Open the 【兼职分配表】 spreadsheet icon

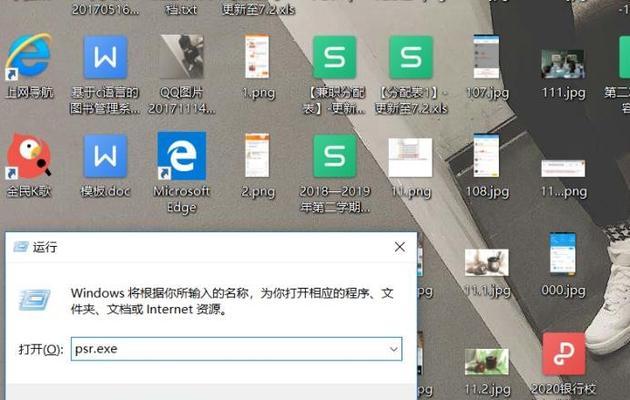(x=334, y=57)
